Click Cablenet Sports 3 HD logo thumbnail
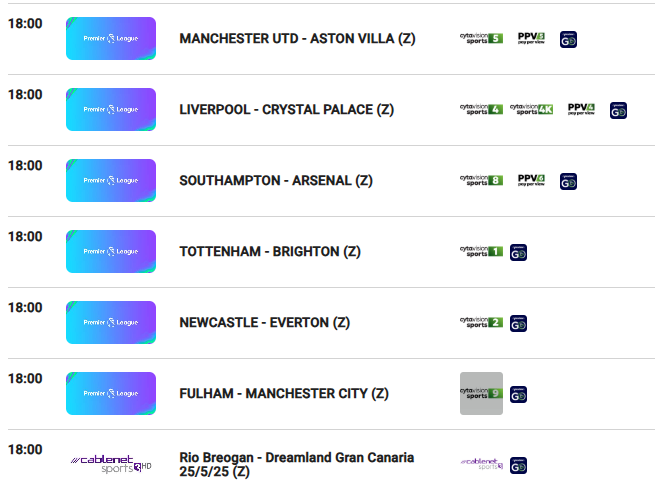655x489 pixels. 111,464
